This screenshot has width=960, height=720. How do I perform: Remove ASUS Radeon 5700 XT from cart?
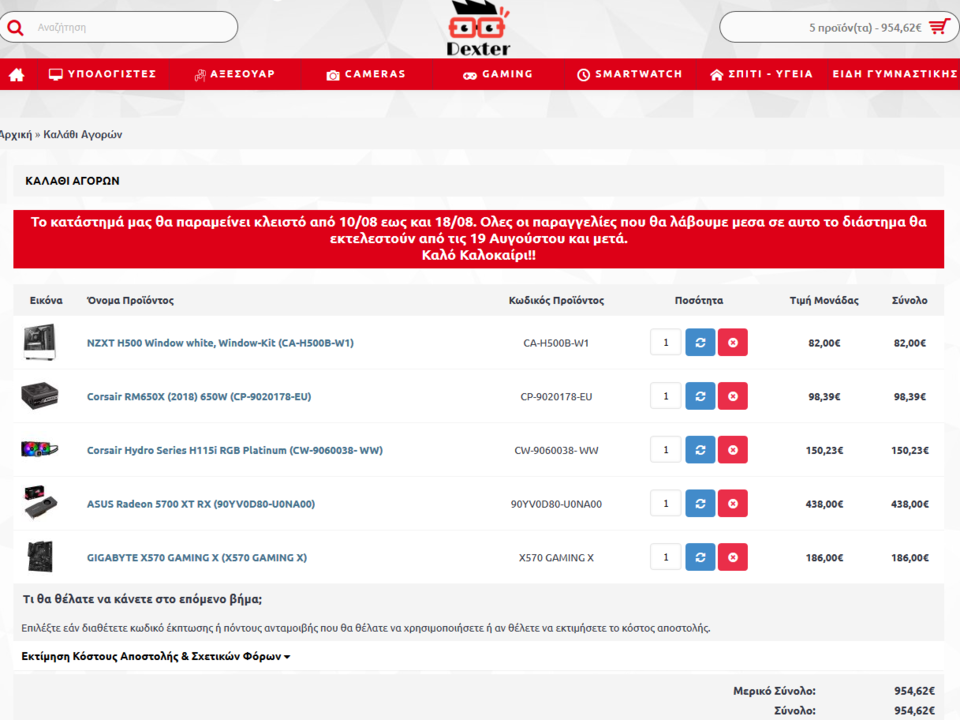tap(733, 503)
